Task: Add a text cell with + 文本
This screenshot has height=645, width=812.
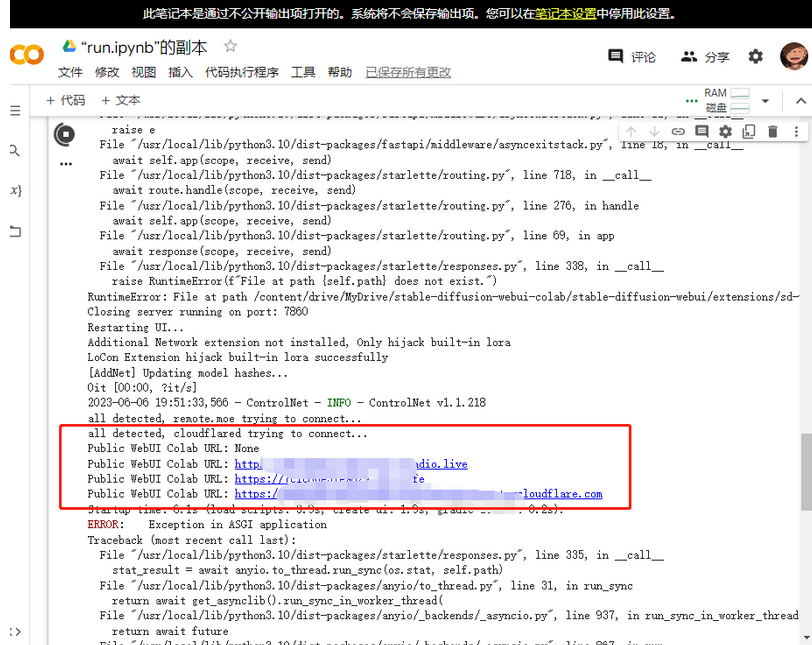Action: [121, 100]
